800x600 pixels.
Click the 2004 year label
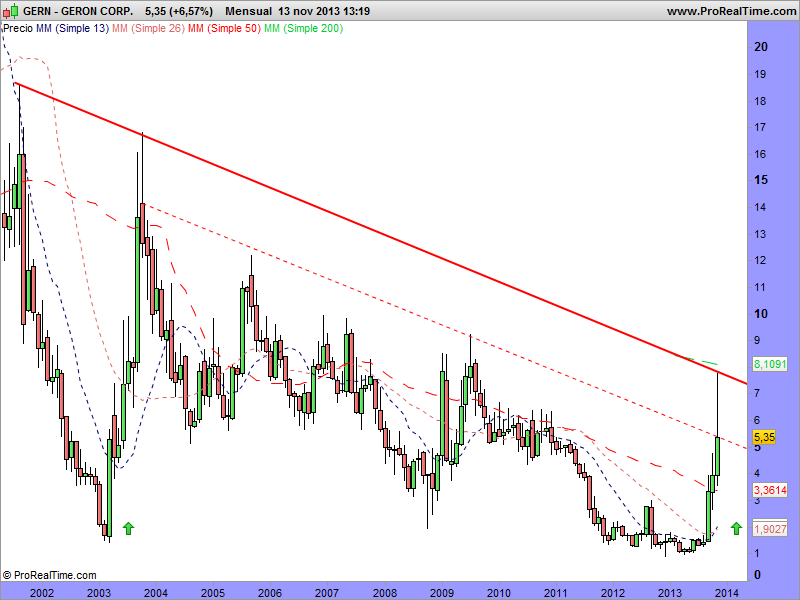point(156,592)
